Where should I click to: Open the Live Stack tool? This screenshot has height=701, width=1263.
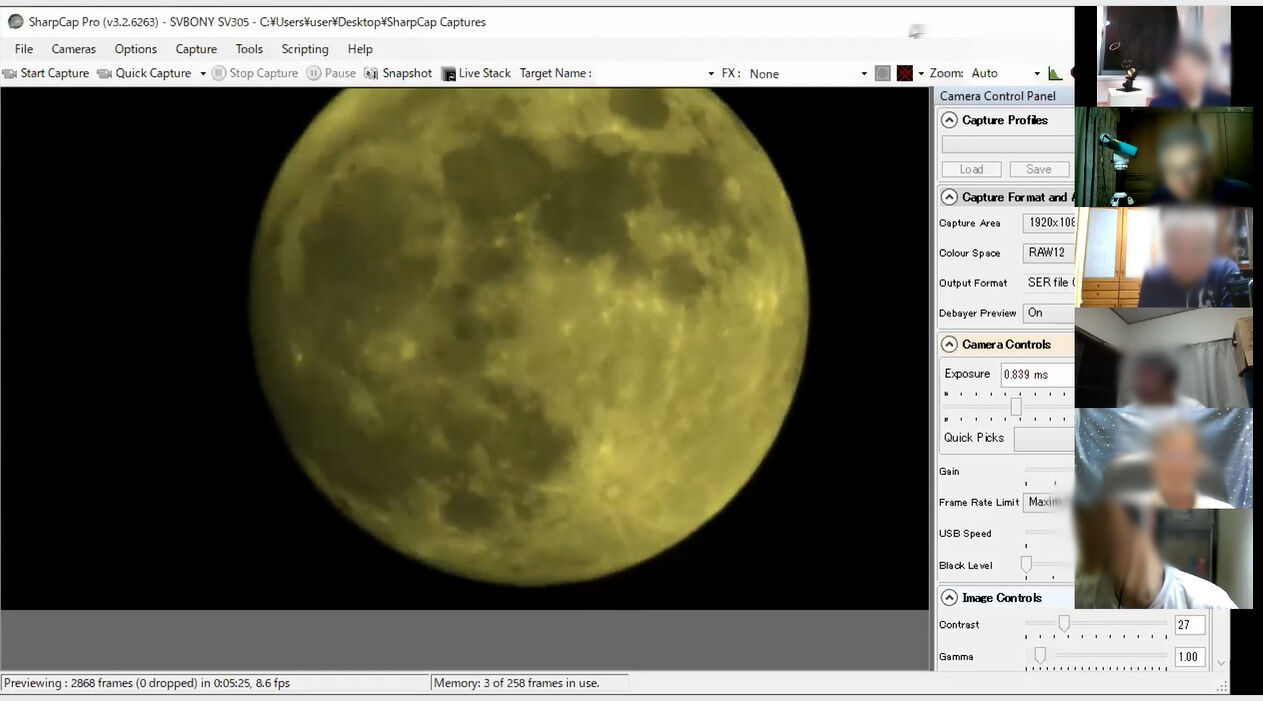click(x=476, y=73)
